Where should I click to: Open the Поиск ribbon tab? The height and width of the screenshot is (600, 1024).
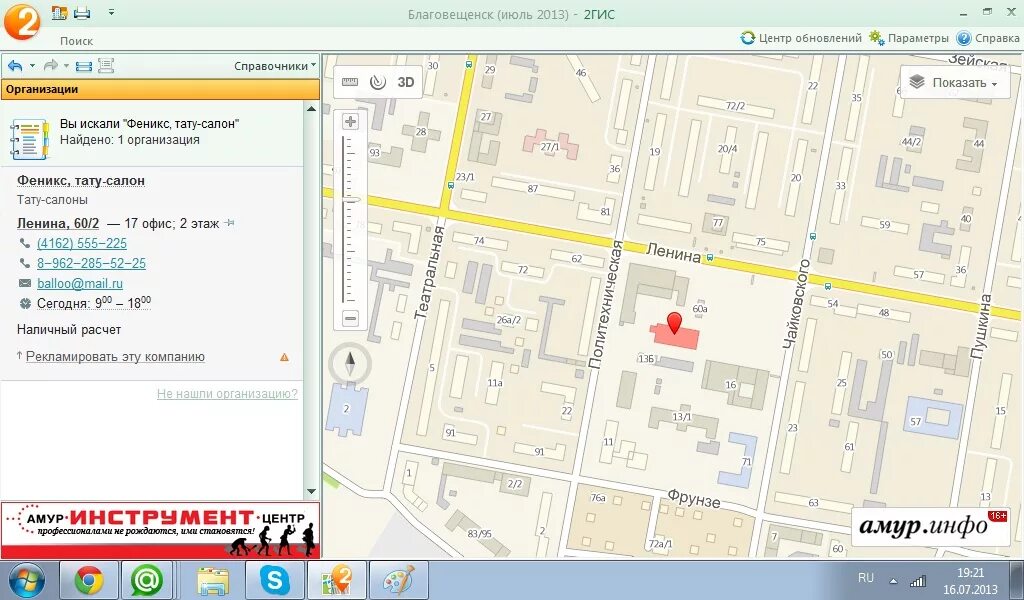tap(76, 40)
